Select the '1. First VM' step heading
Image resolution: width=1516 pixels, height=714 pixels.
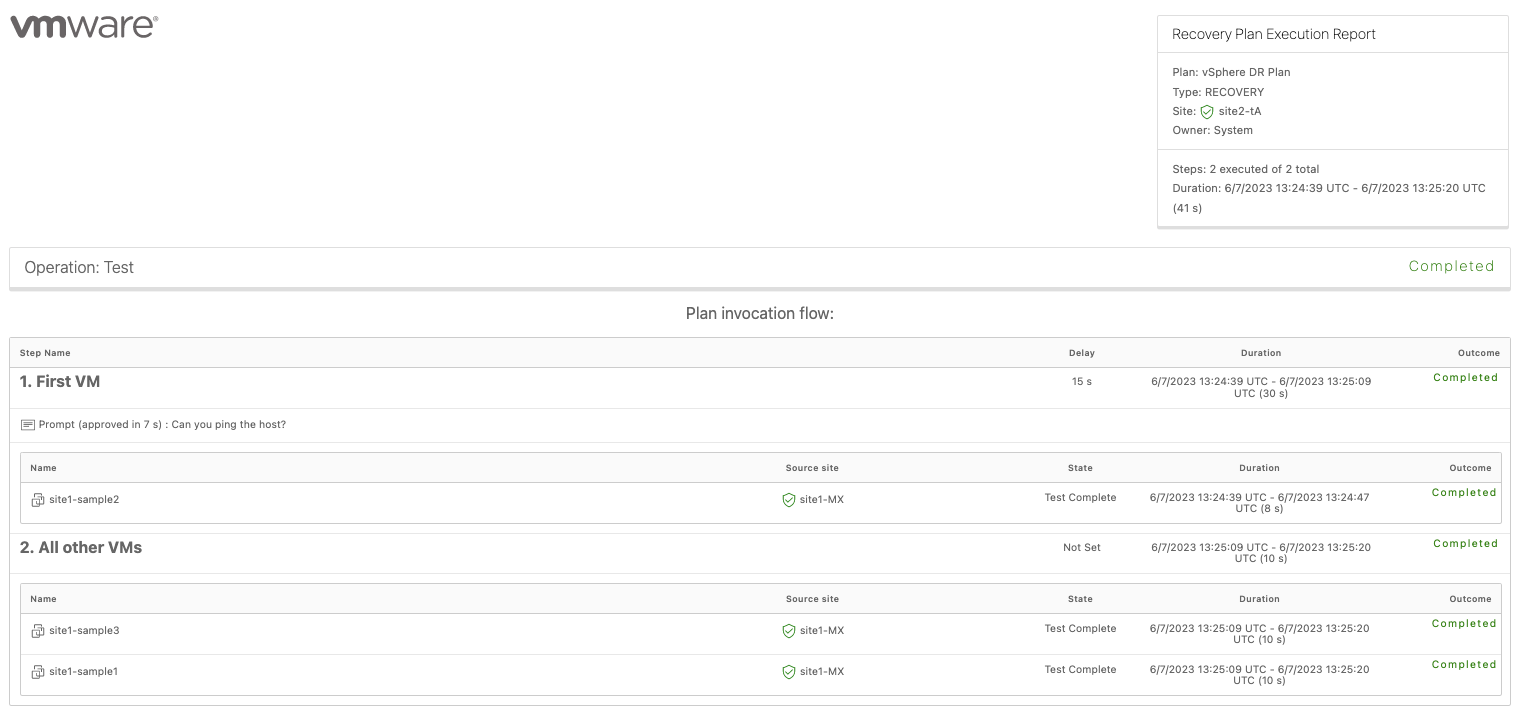pyautogui.click(x=60, y=381)
